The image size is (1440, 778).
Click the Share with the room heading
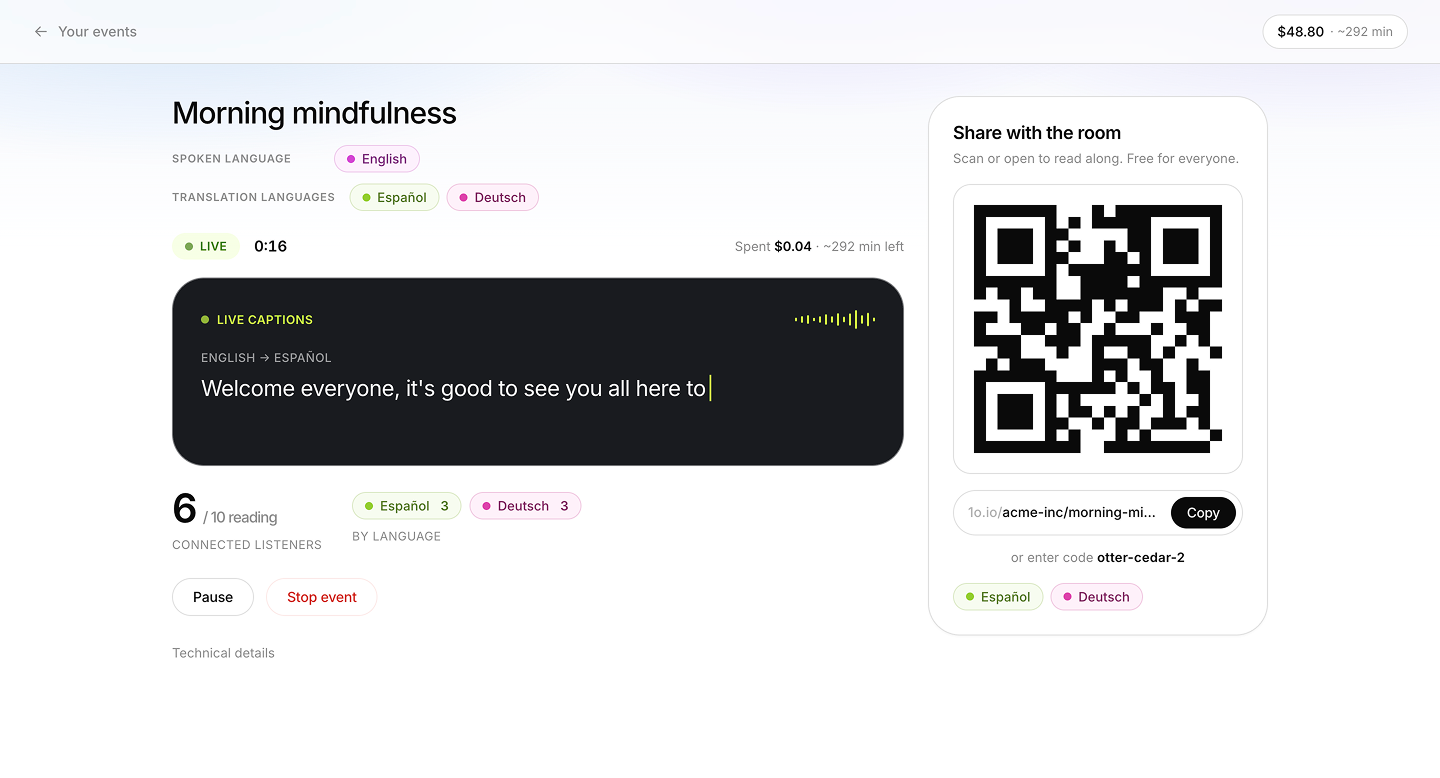point(1037,133)
